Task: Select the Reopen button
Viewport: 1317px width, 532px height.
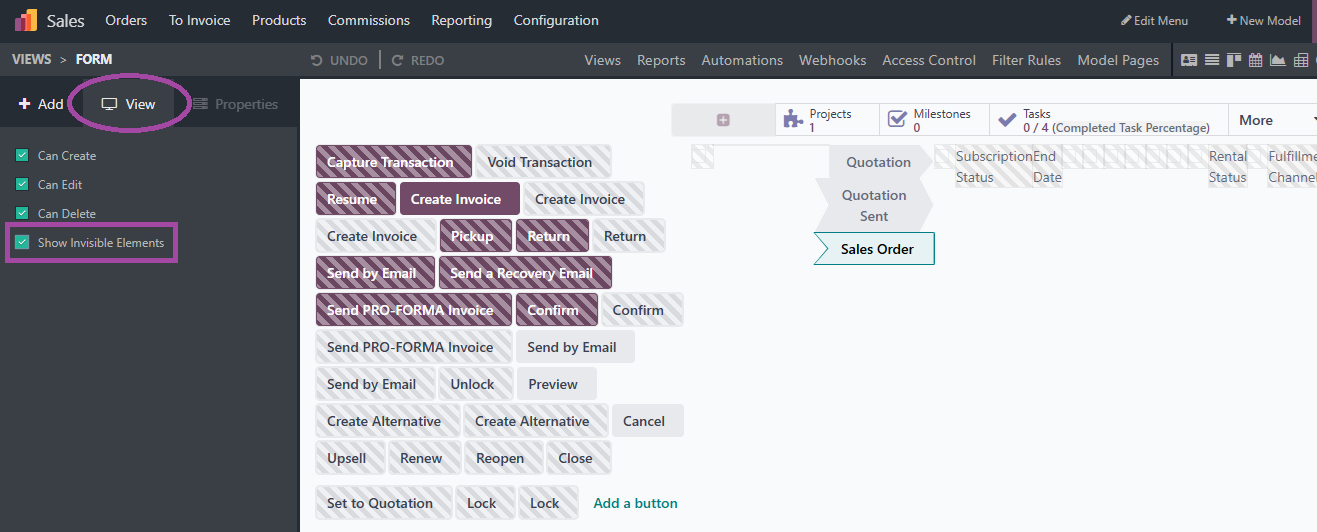Action: (503, 458)
